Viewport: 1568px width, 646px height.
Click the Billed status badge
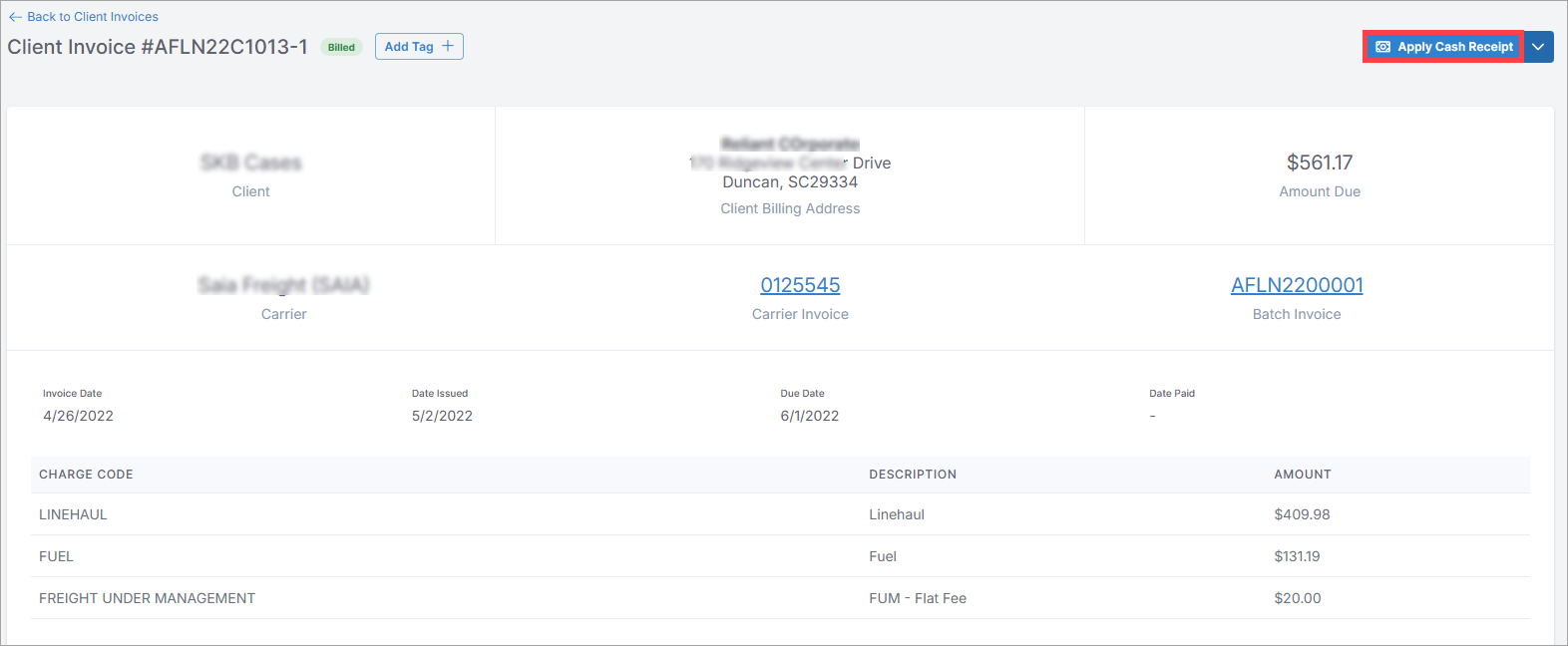pyautogui.click(x=341, y=47)
